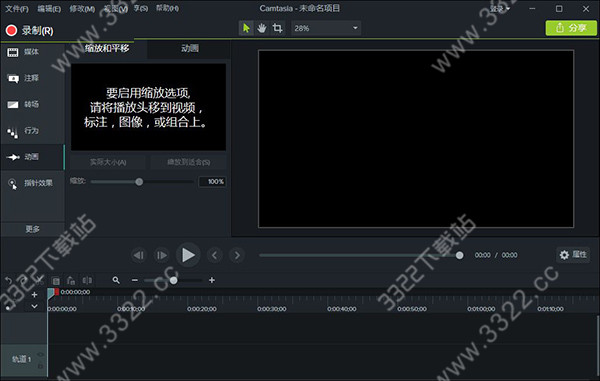Select the 轨道 1 track header
Screen dimensions: 600x381
tap(23, 360)
